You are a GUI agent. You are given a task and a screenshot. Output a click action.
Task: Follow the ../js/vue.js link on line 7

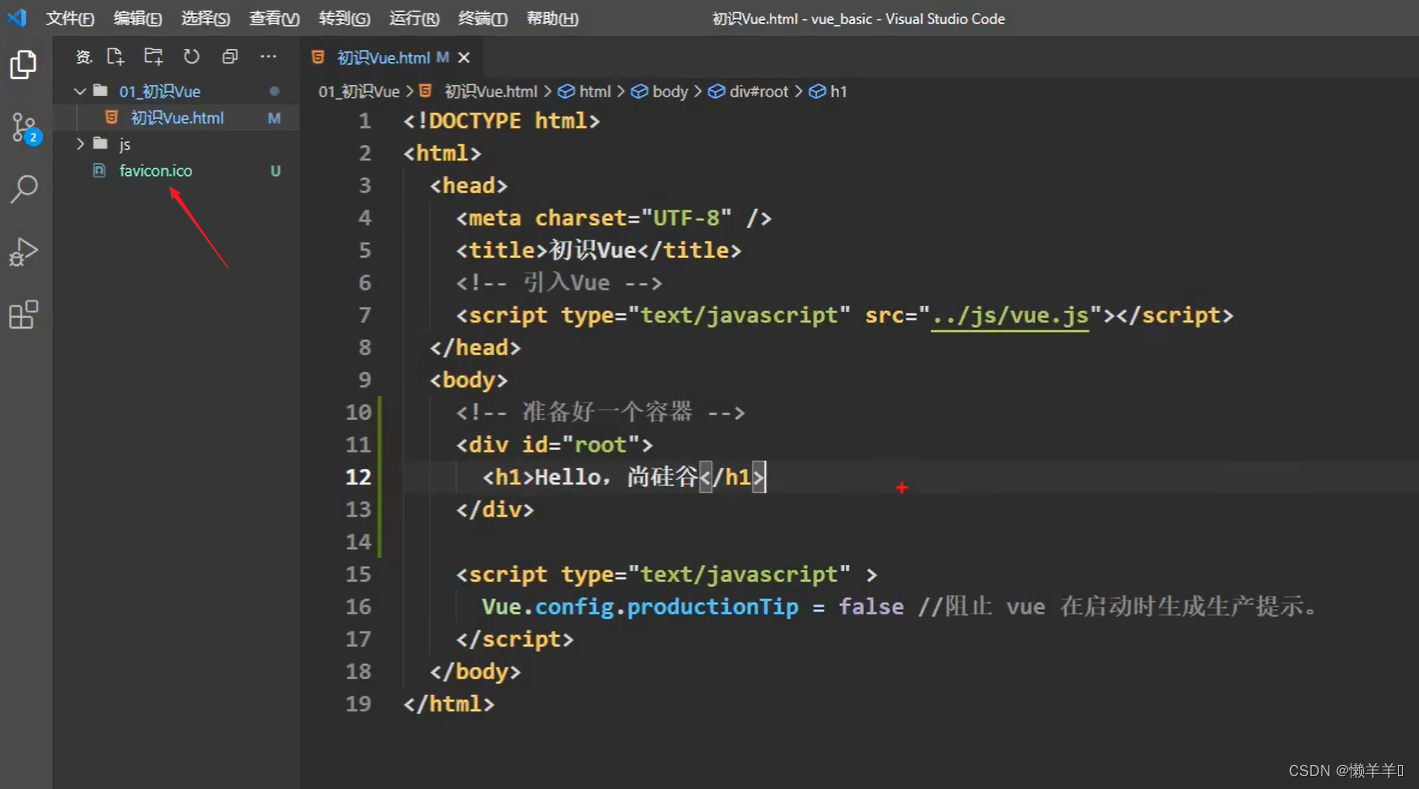click(x=1009, y=316)
